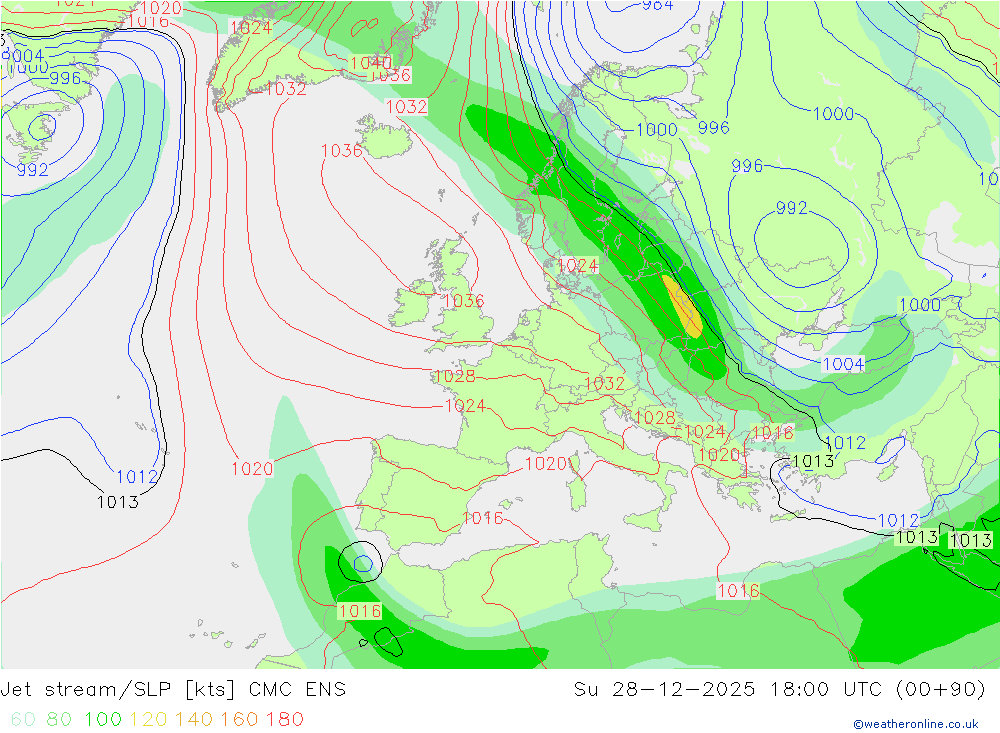Click the 1020 label in the Atlantic

tap(252, 469)
